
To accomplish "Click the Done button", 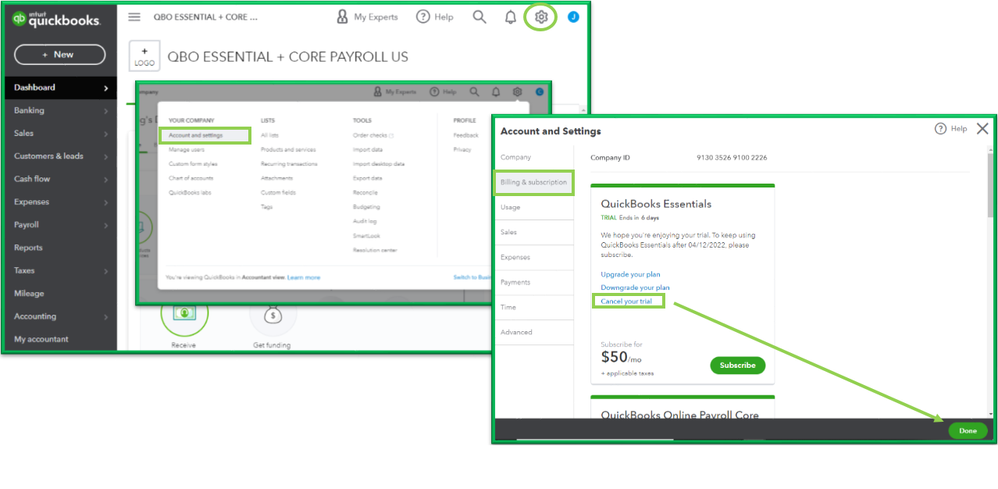I will click(967, 431).
